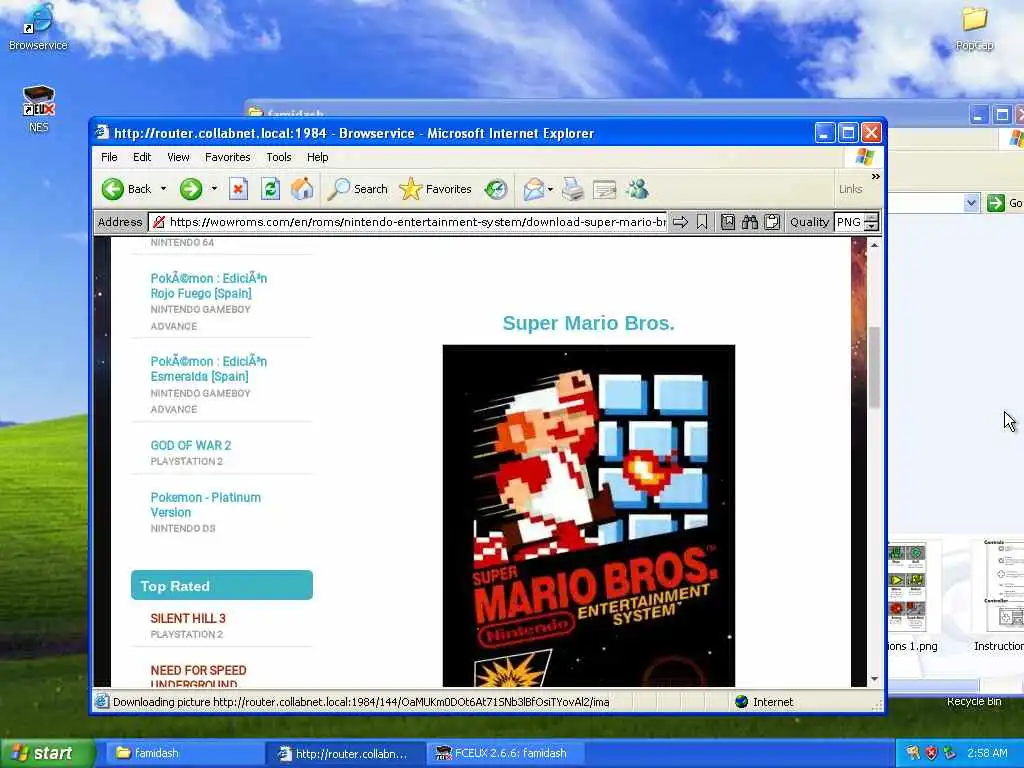Click the red shield security tray icon

tap(932, 754)
